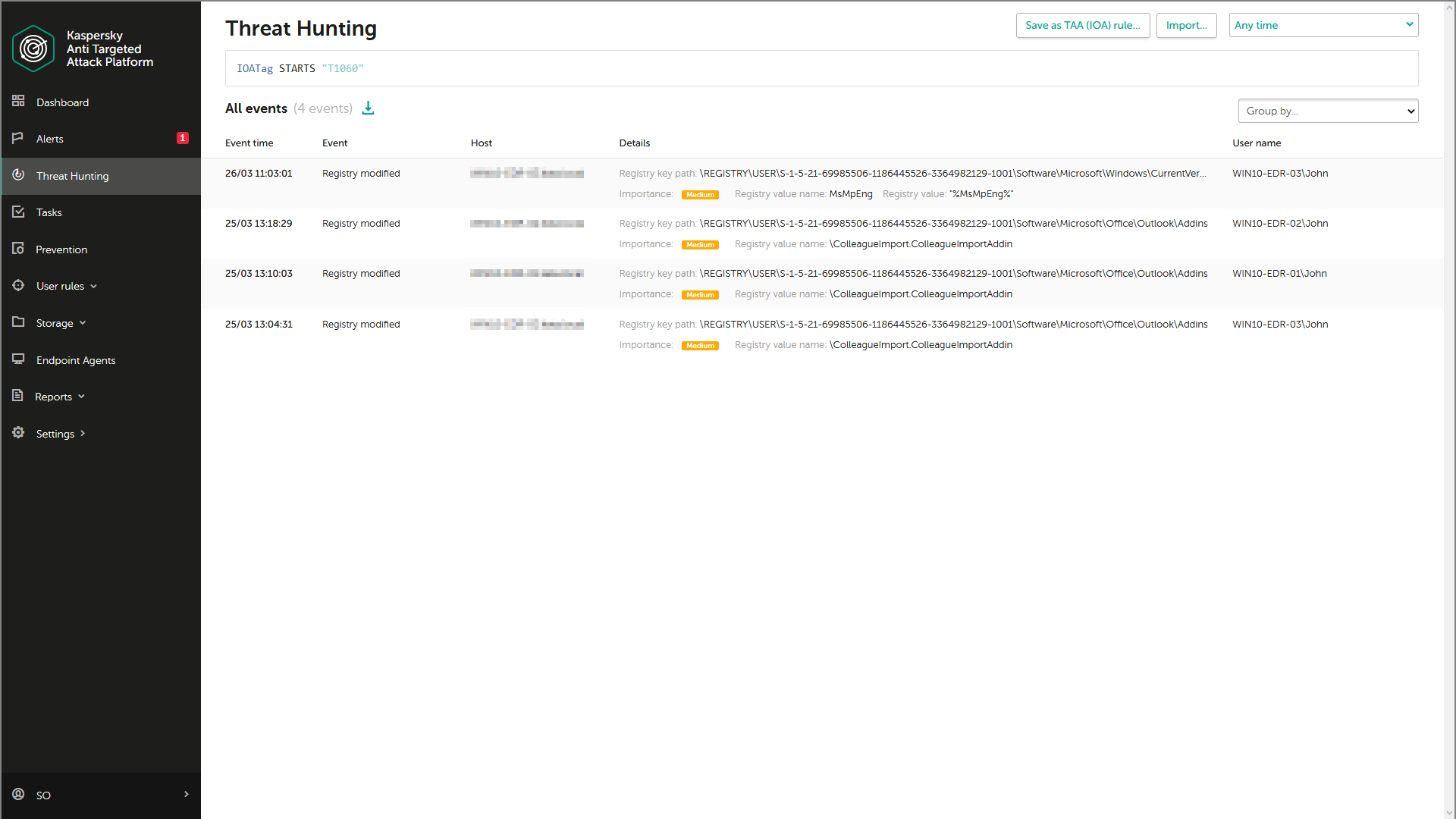The image size is (1456, 819).
Task: Click the Alerts flag icon
Action: 18,138
